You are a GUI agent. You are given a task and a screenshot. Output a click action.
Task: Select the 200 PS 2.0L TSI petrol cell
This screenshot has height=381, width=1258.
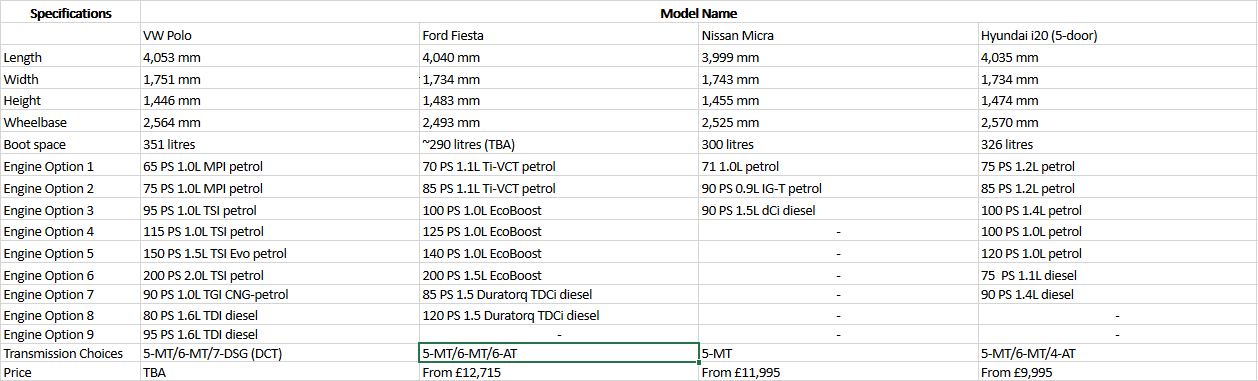280,275
